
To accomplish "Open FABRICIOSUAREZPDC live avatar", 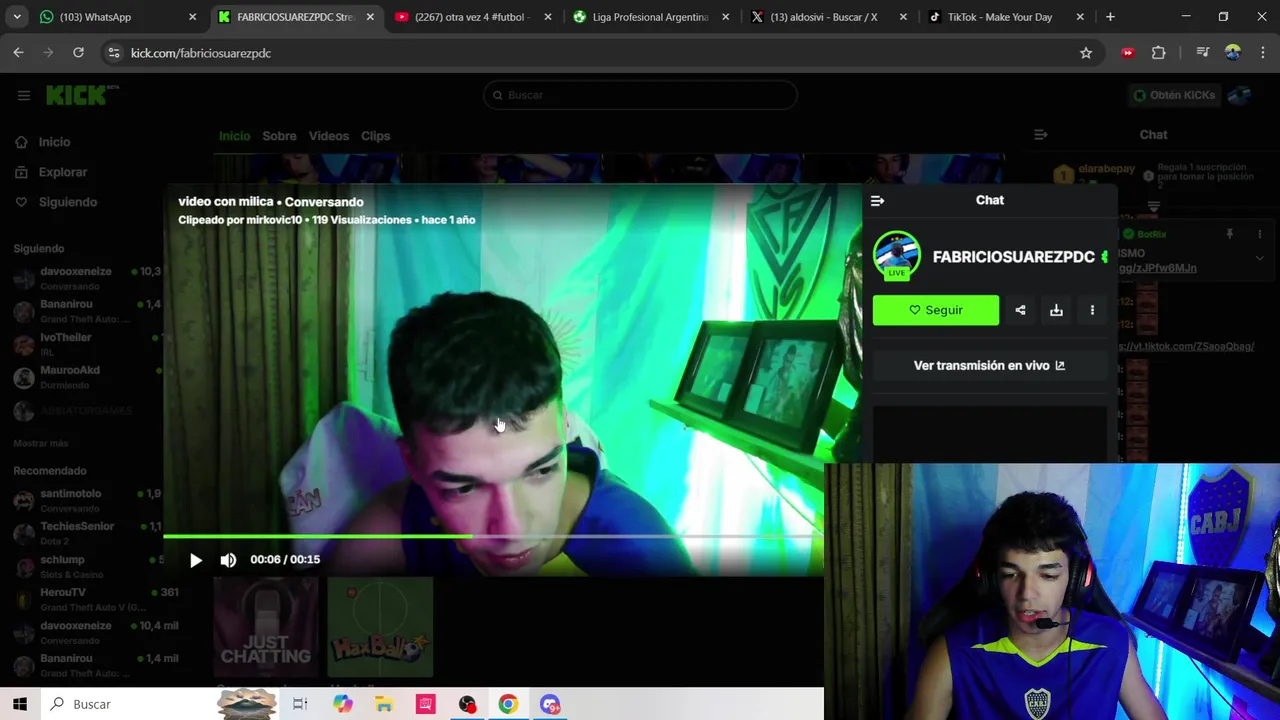I will [897, 256].
